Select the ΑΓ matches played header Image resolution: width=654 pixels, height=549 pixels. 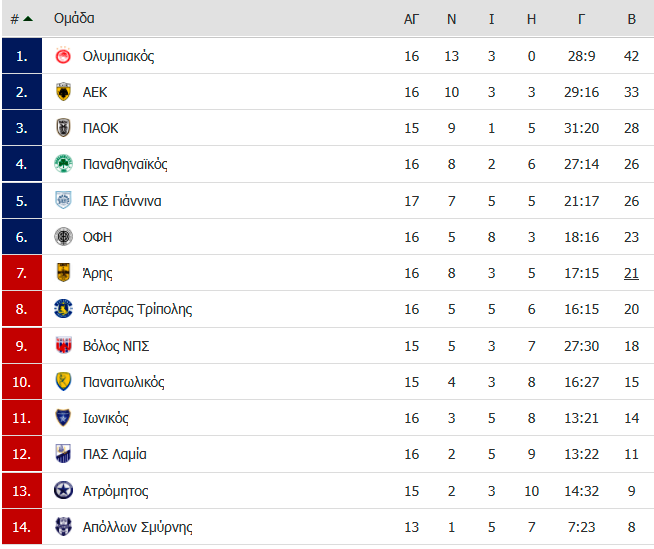[411, 19]
